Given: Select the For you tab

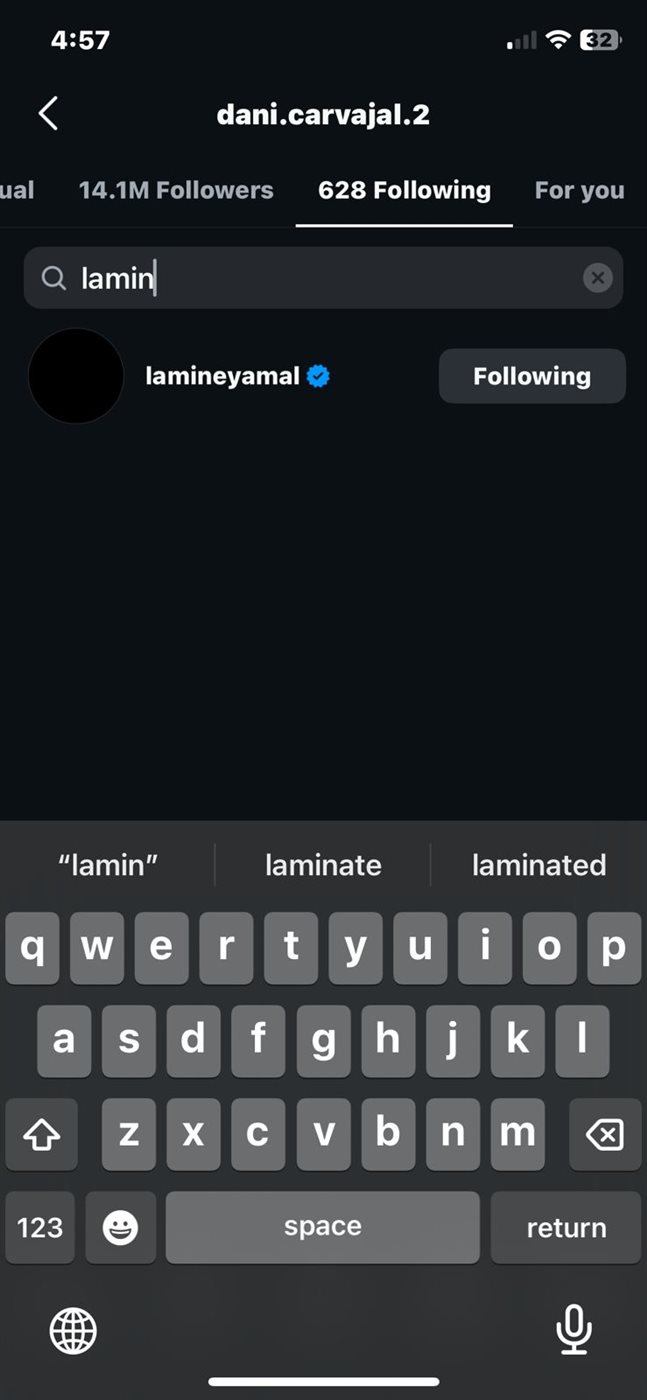Looking at the screenshot, I should [579, 190].
